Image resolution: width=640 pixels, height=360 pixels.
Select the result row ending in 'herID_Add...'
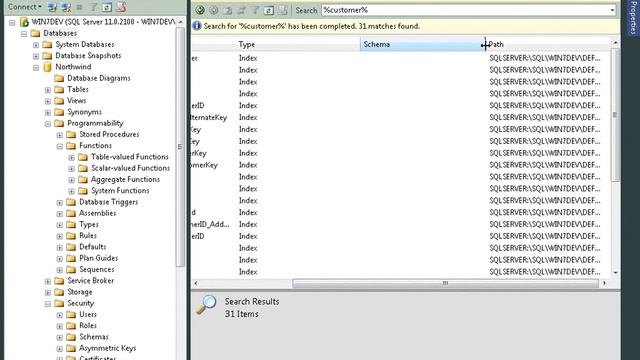tap(401, 224)
